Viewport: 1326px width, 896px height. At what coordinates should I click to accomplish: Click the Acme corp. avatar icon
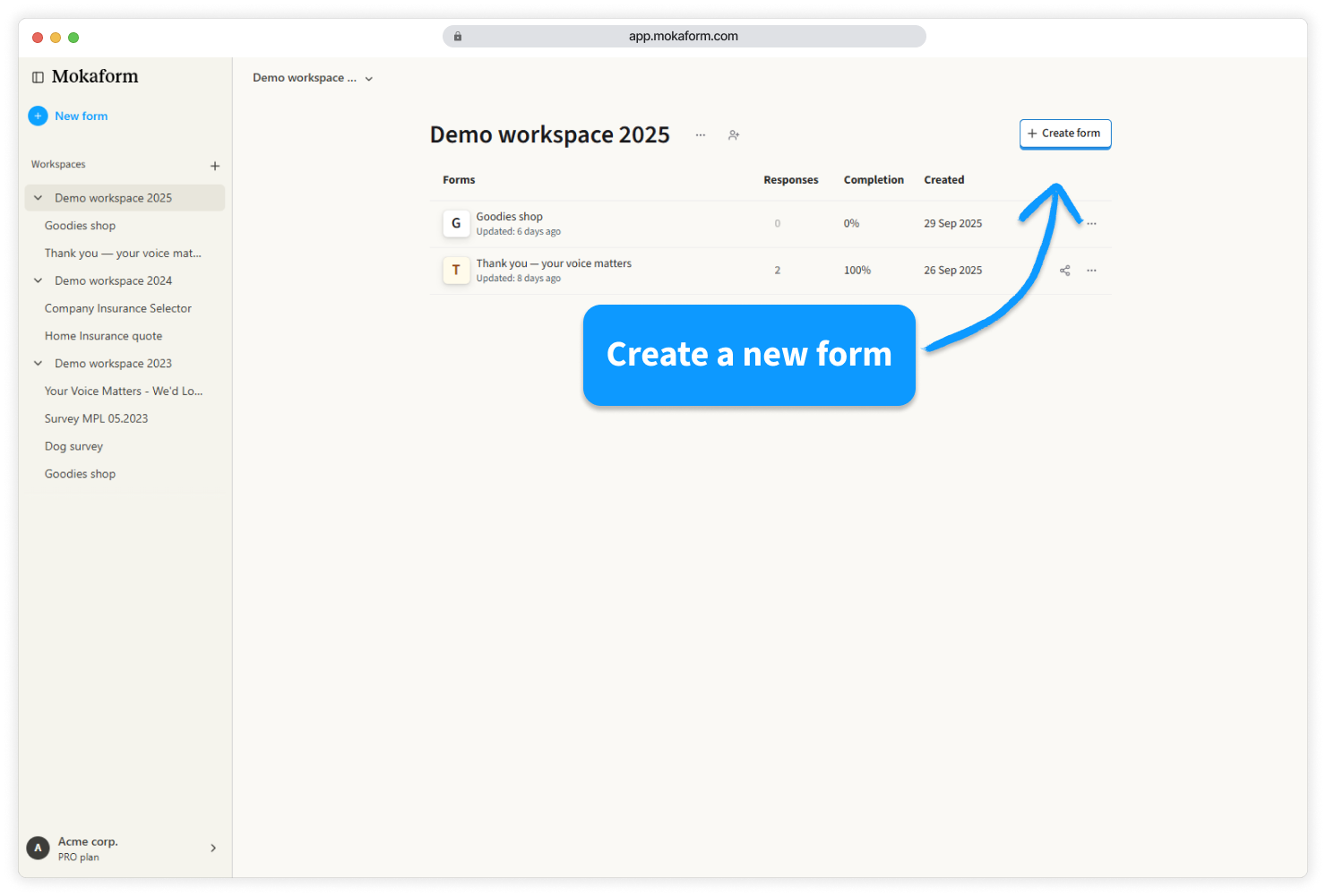38,848
